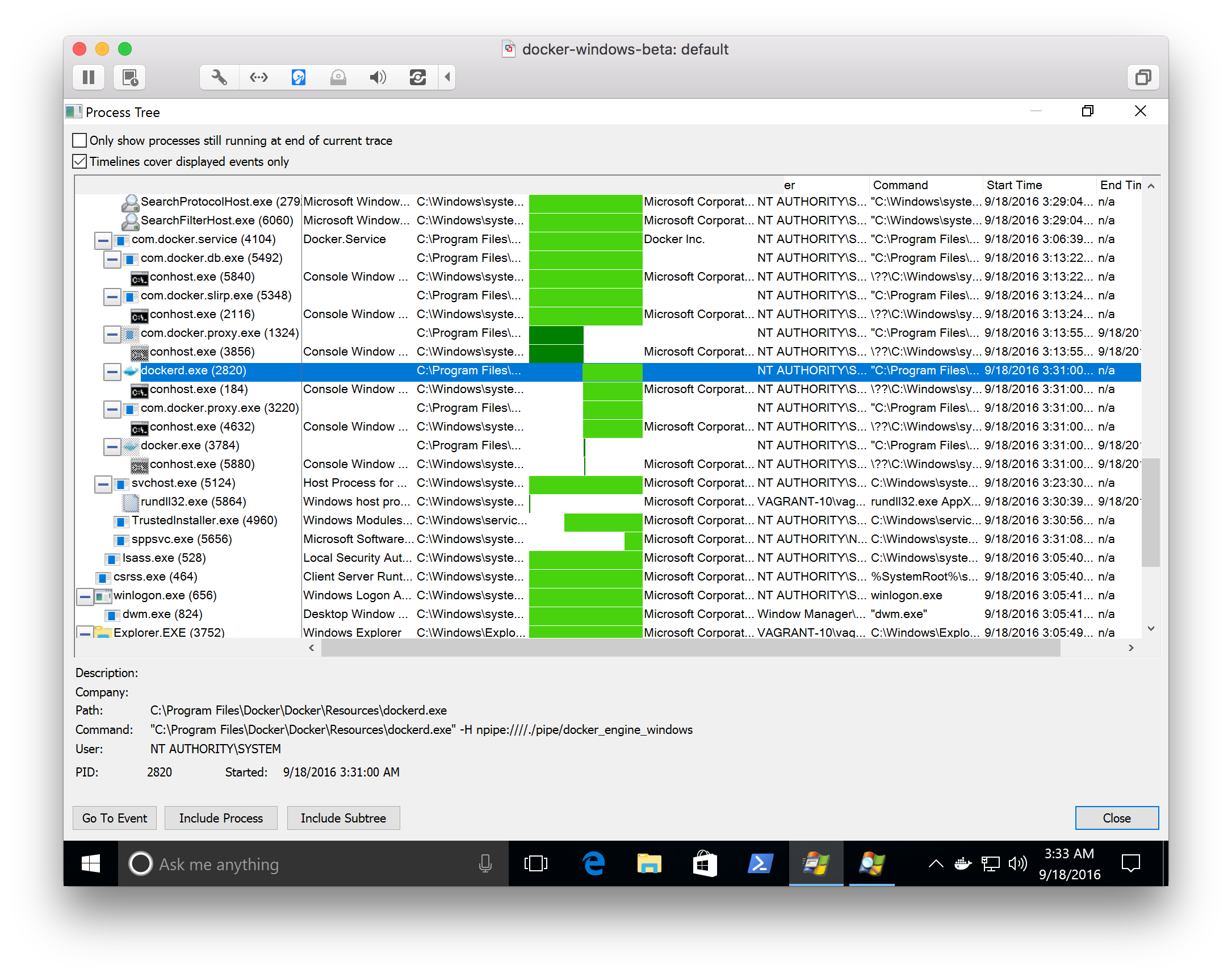Collapse the winlogon.exe (656) branch
1232x977 pixels.
pyautogui.click(x=85, y=595)
